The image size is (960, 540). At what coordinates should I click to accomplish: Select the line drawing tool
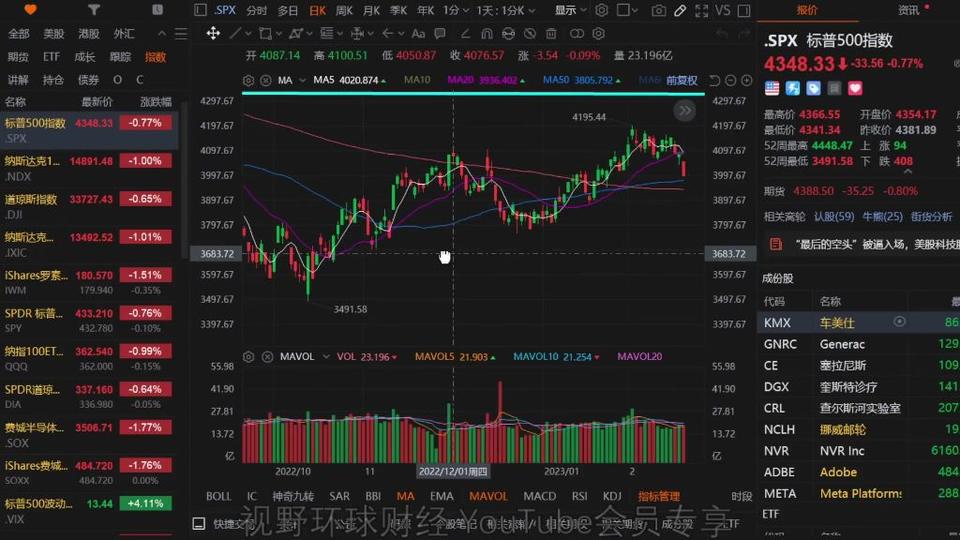click(234, 33)
